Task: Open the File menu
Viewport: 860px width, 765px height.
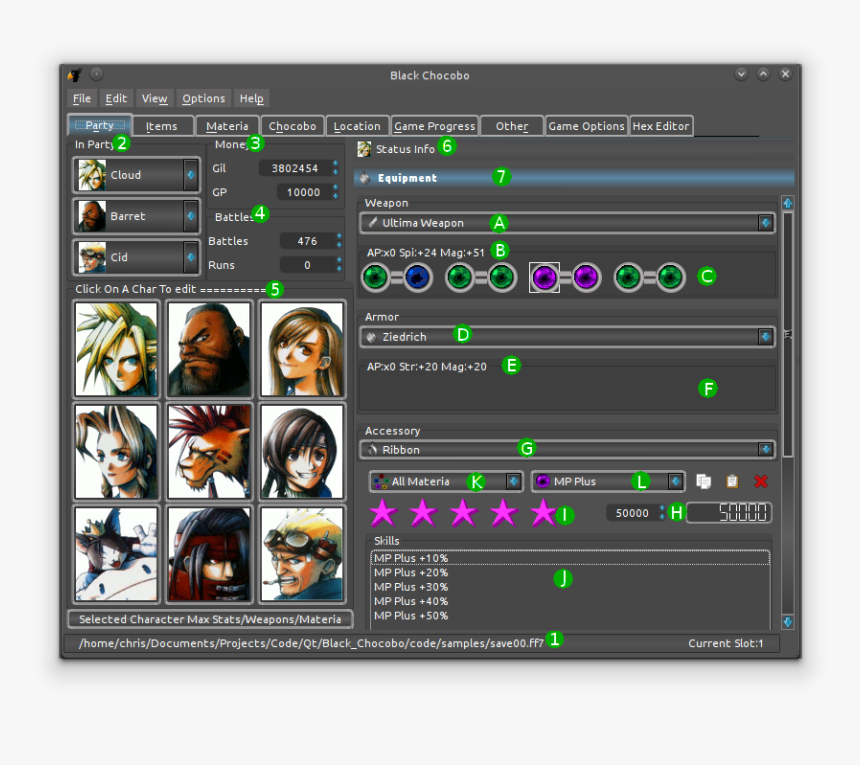Action: point(82,99)
